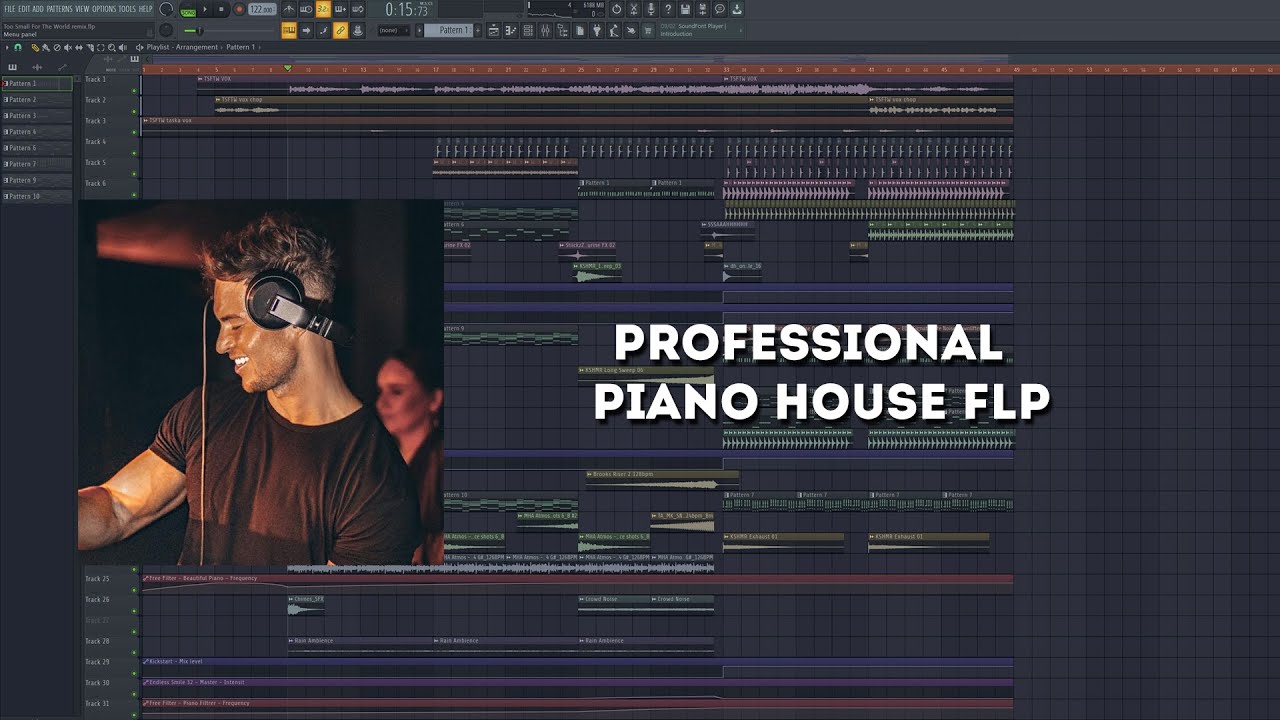Open the EDIT menu
The image size is (1280, 720).
[x=24, y=9]
